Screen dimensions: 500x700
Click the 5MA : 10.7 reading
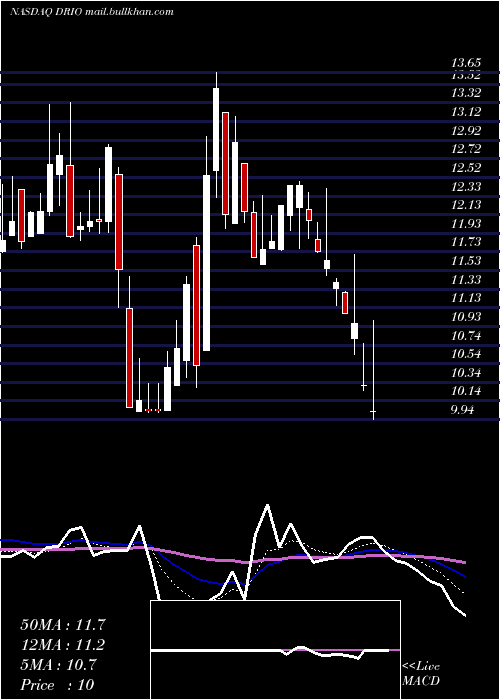[58, 665]
